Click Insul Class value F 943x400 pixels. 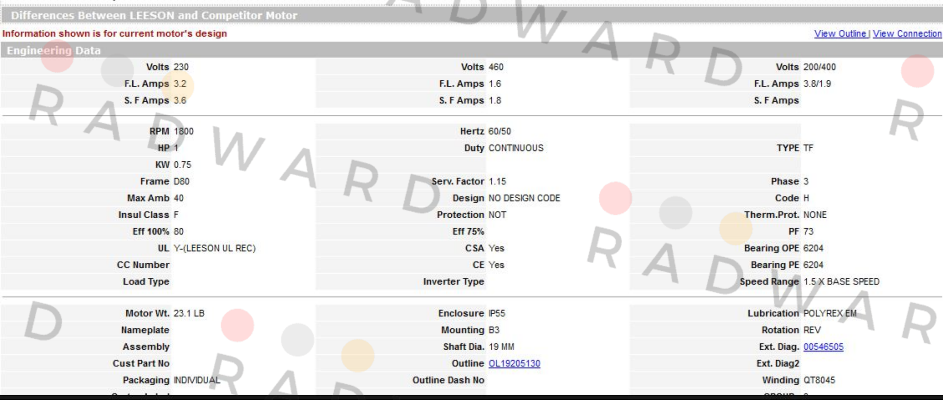click(176, 215)
